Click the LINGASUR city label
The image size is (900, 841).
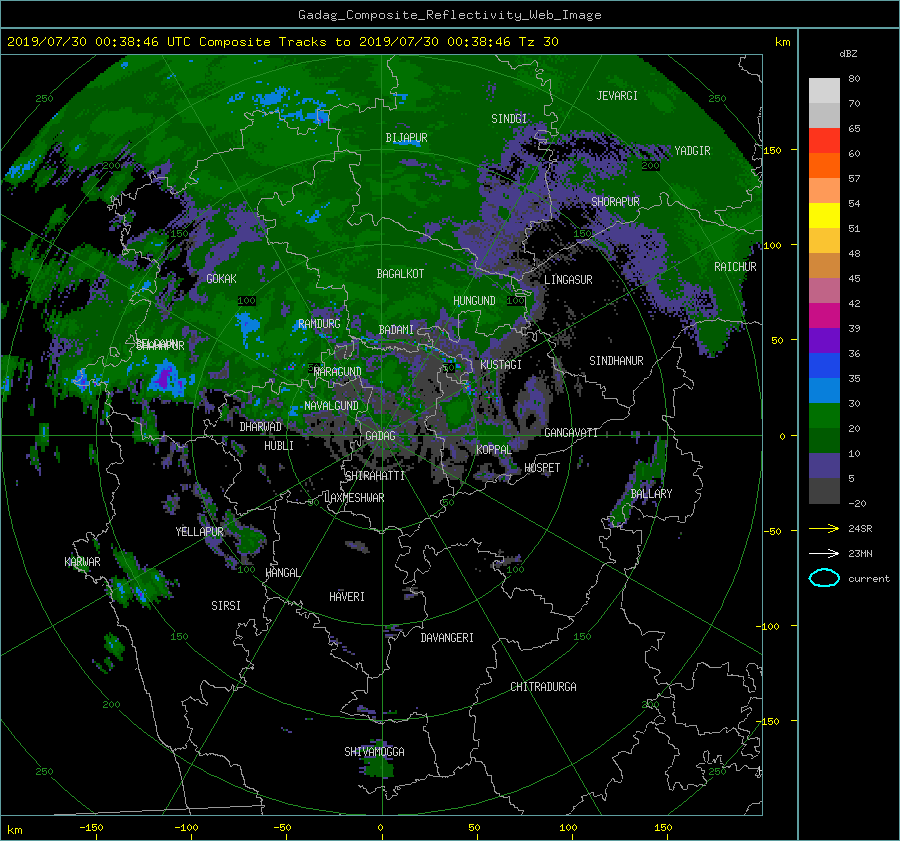568,280
